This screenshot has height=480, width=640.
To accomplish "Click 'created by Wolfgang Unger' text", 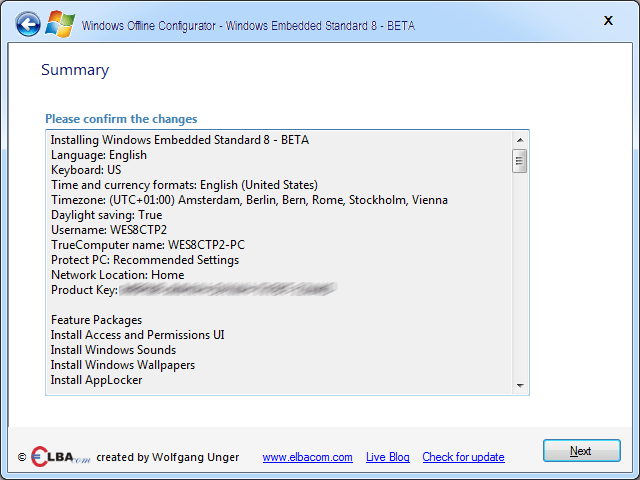I will pyautogui.click(x=168, y=457).
